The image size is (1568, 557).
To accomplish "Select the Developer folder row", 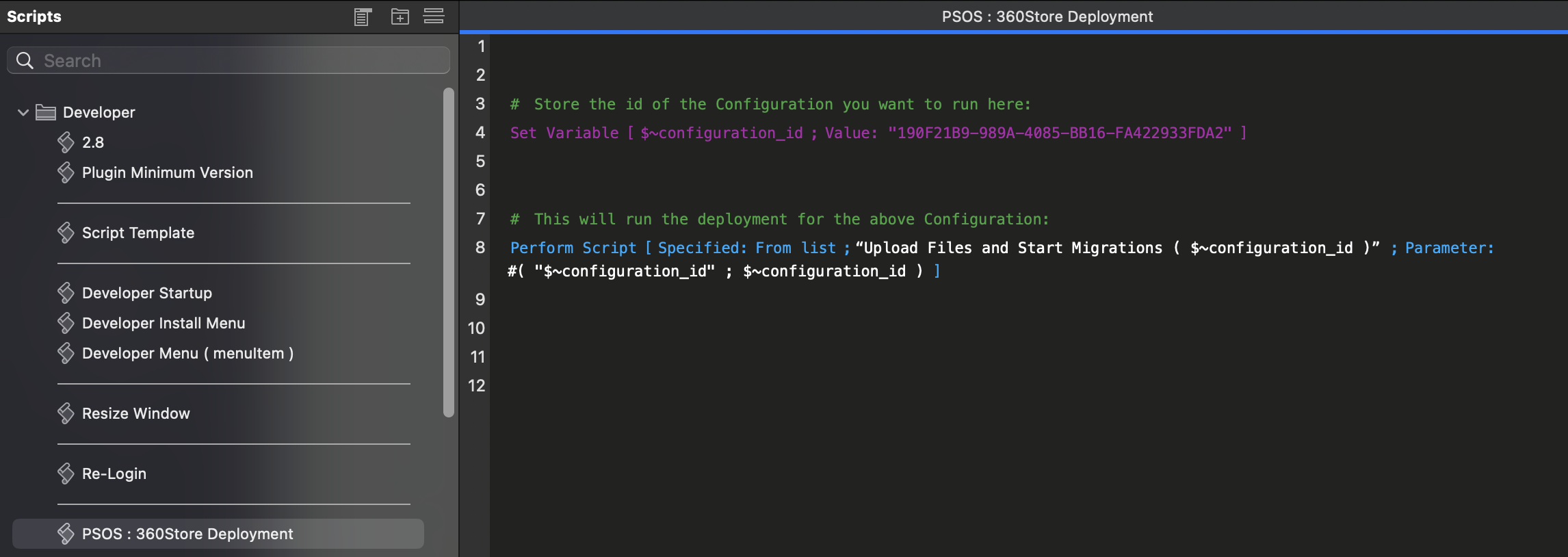I will tap(218, 112).
